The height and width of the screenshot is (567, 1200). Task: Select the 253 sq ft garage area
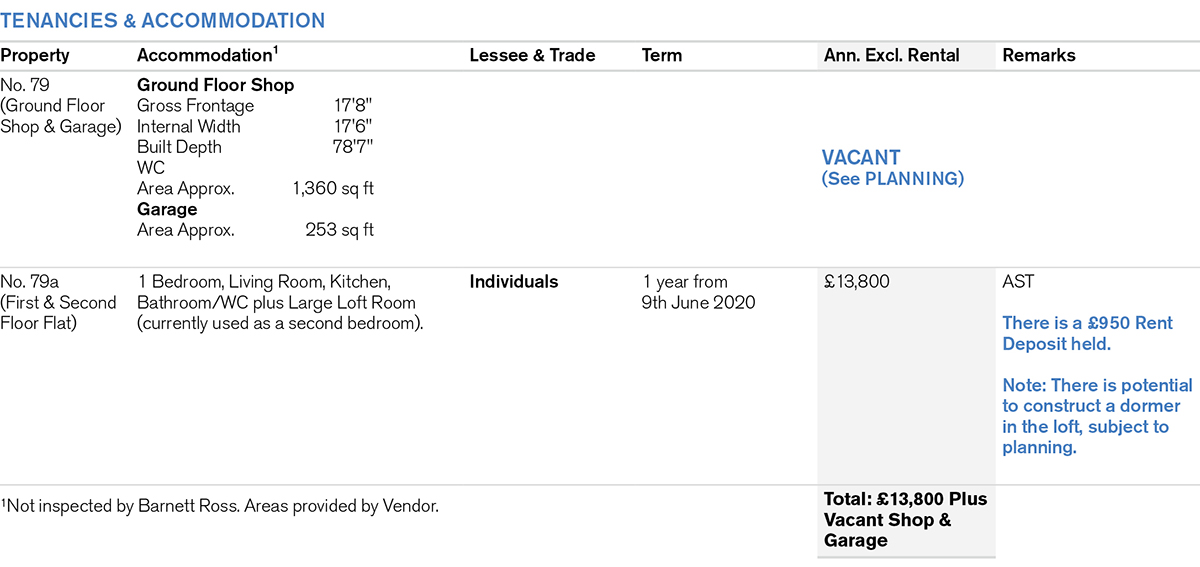point(339,230)
